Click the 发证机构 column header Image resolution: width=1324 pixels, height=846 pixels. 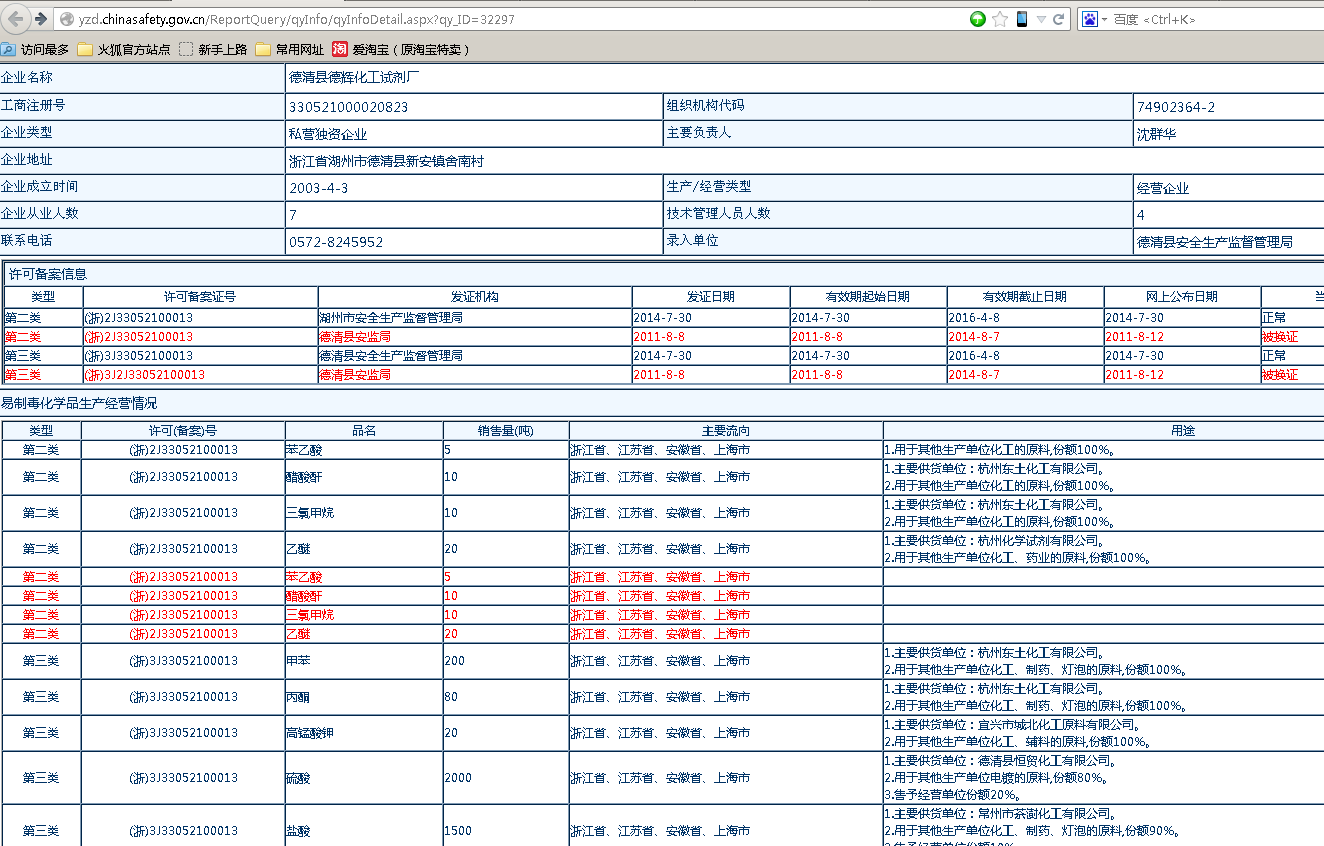click(x=475, y=297)
